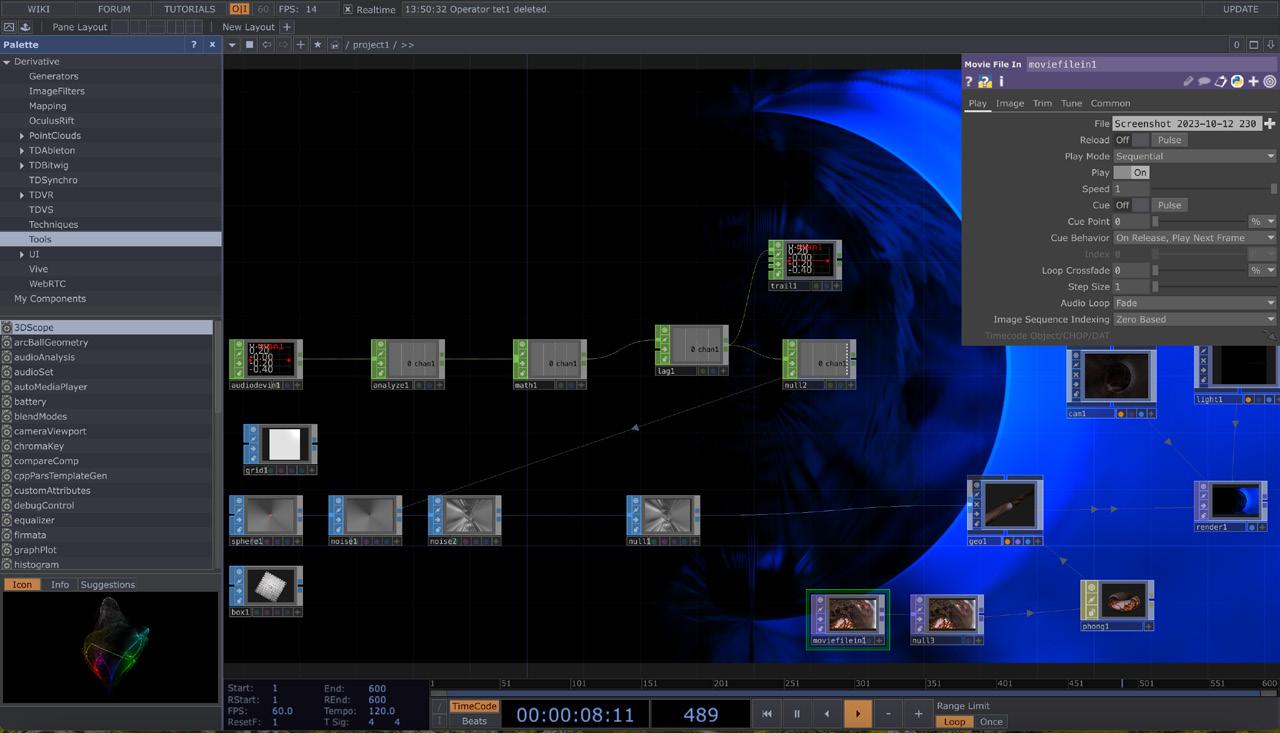This screenshot has height=733, width=1280.
Task: Open the Play Mode dropdown
Action: (1194, 157)
